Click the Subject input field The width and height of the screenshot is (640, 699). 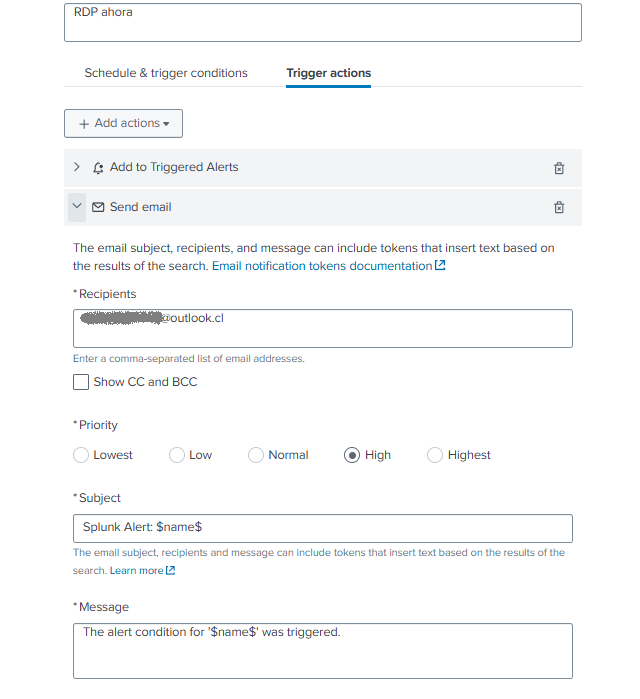[x=322, y=528]
